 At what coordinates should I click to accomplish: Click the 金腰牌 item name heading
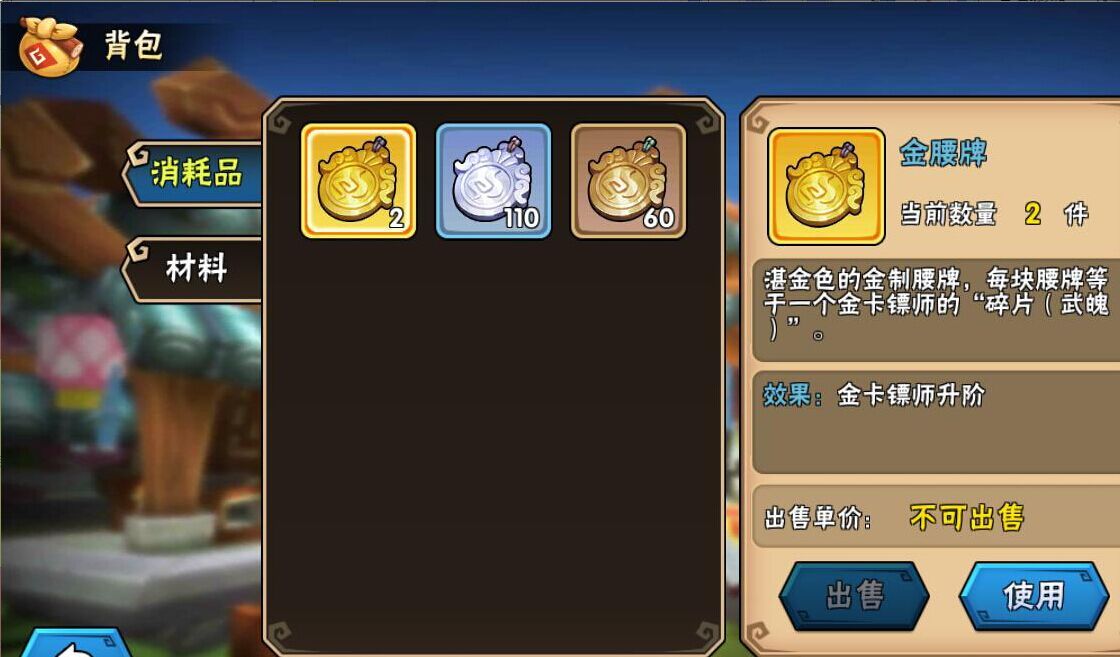click(943, 152)
